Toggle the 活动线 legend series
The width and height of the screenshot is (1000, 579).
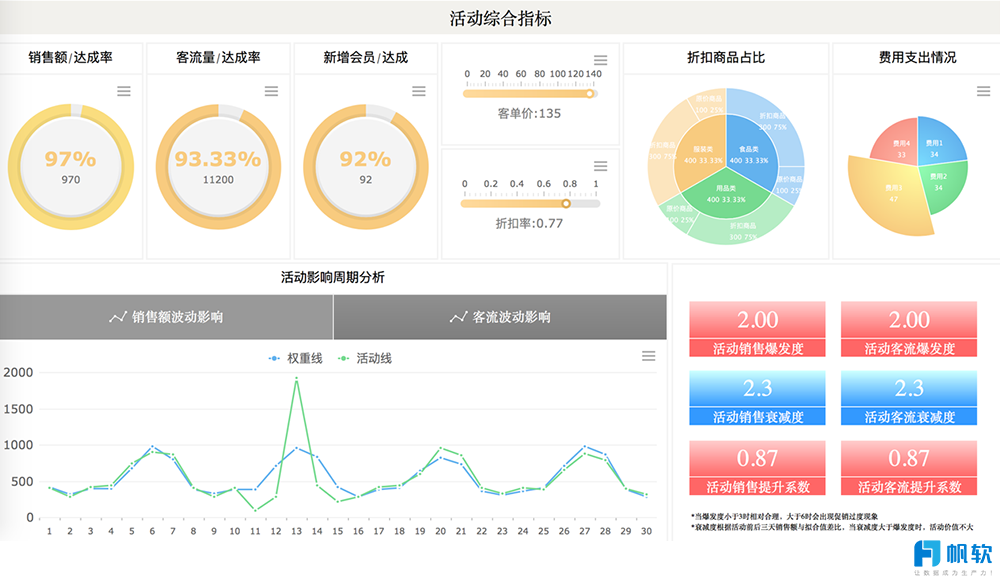point(365,358)
